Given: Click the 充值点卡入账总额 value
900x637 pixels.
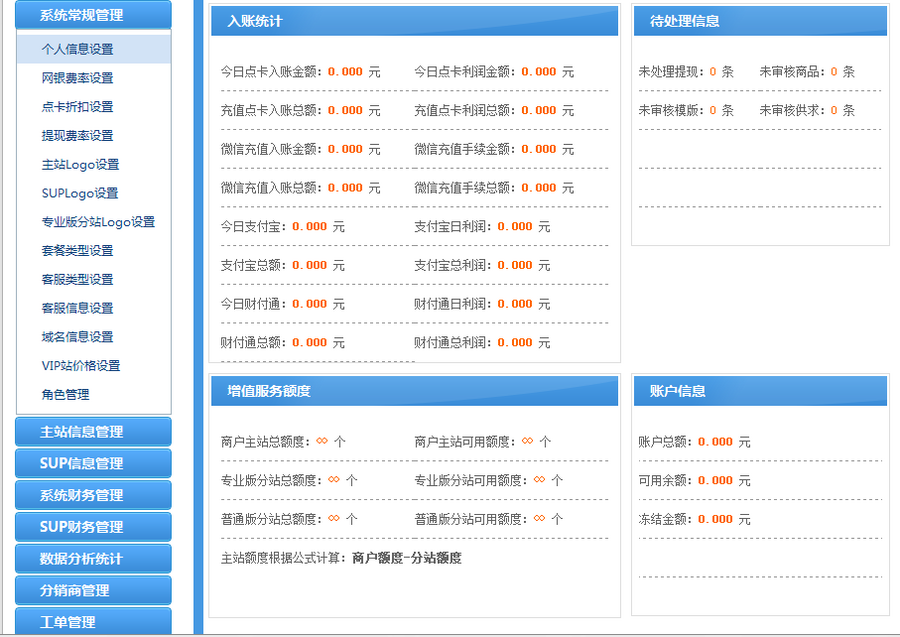Looking at the screenshot, I should tap(345, 110).
